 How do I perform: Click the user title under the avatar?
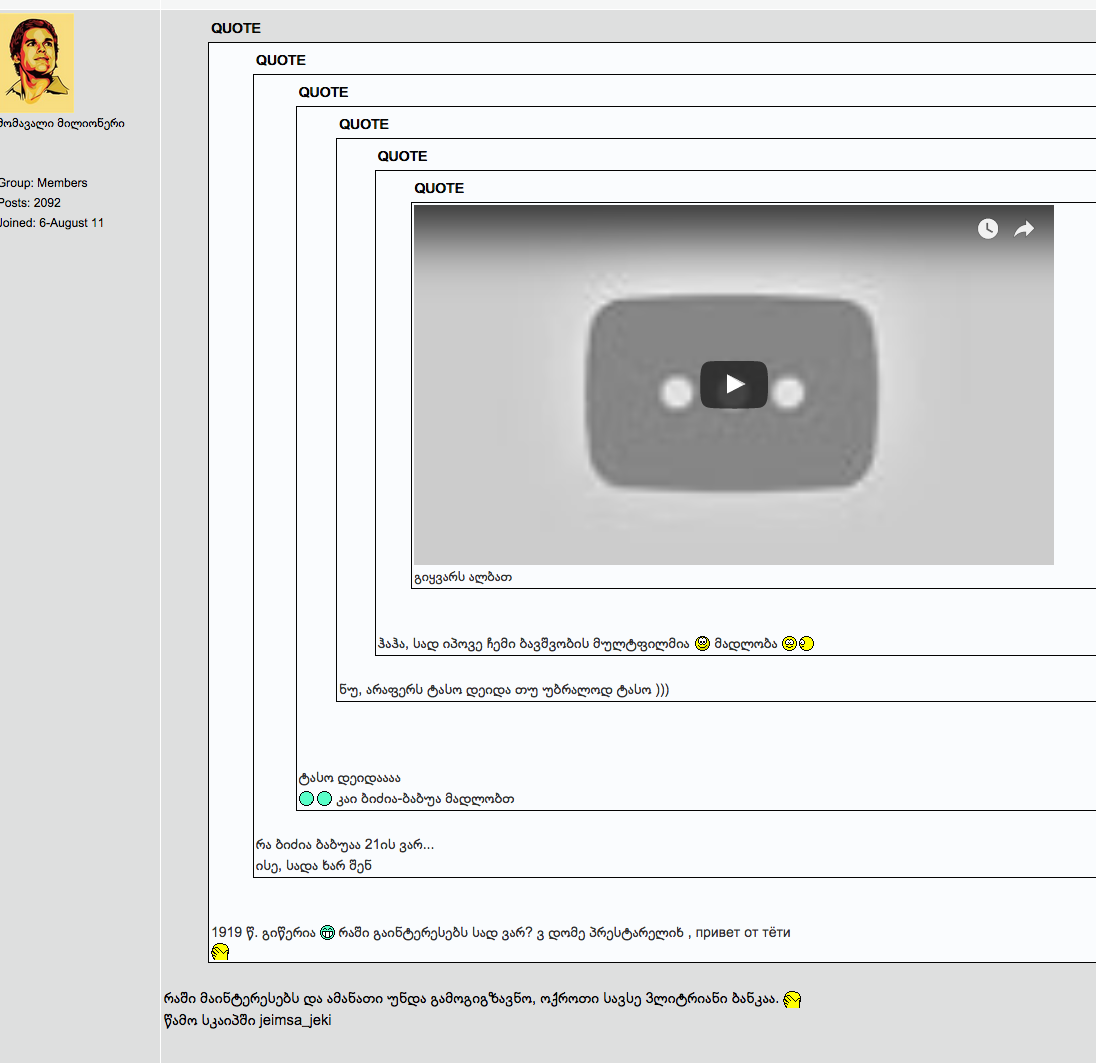tap(62, 123)
